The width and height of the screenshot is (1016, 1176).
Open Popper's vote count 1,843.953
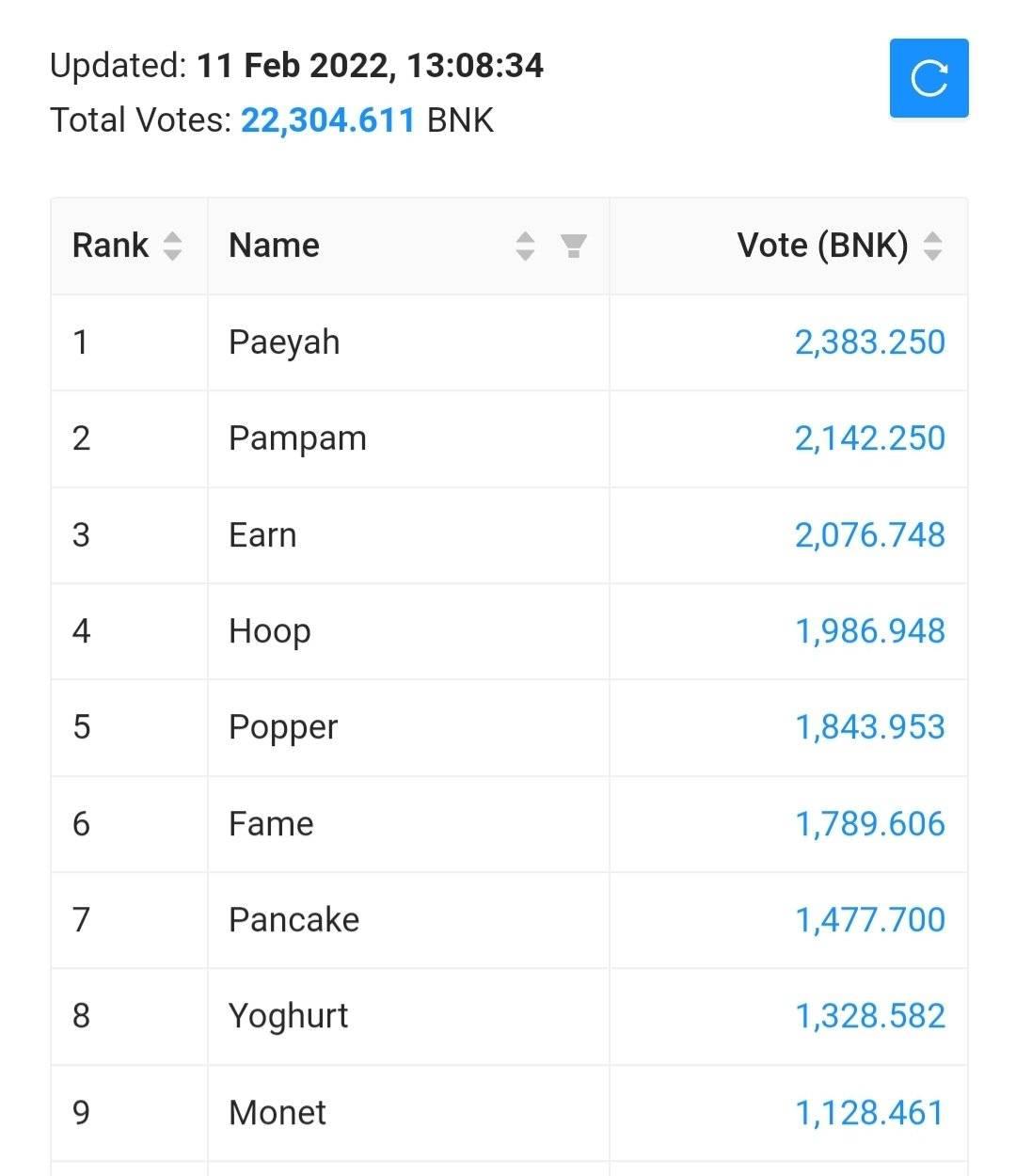click(869, 727)
